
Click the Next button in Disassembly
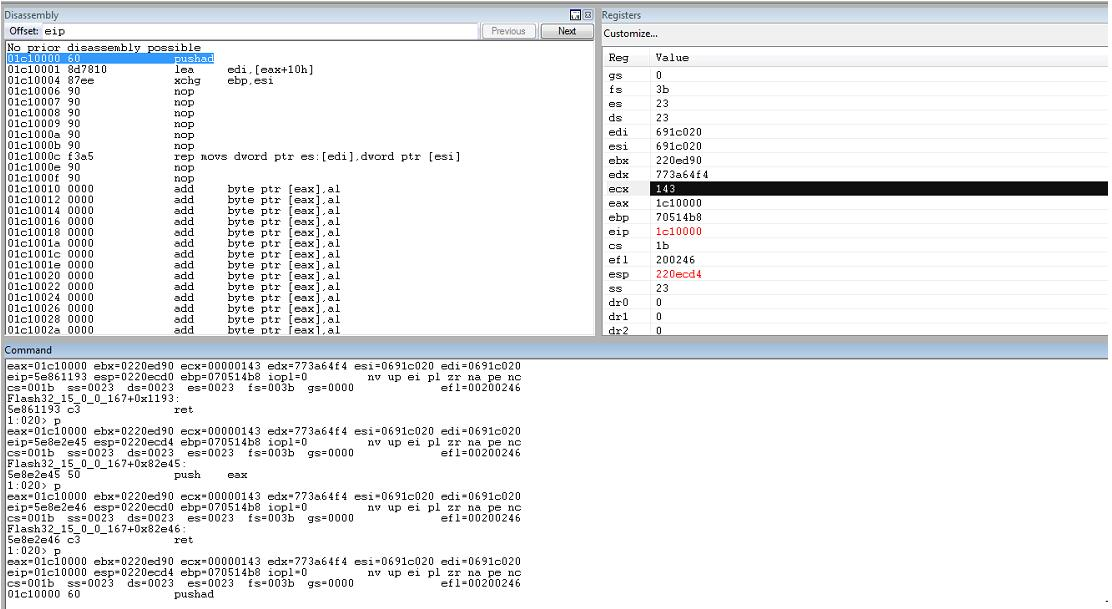pyautogui.click(x=567, y=31)
